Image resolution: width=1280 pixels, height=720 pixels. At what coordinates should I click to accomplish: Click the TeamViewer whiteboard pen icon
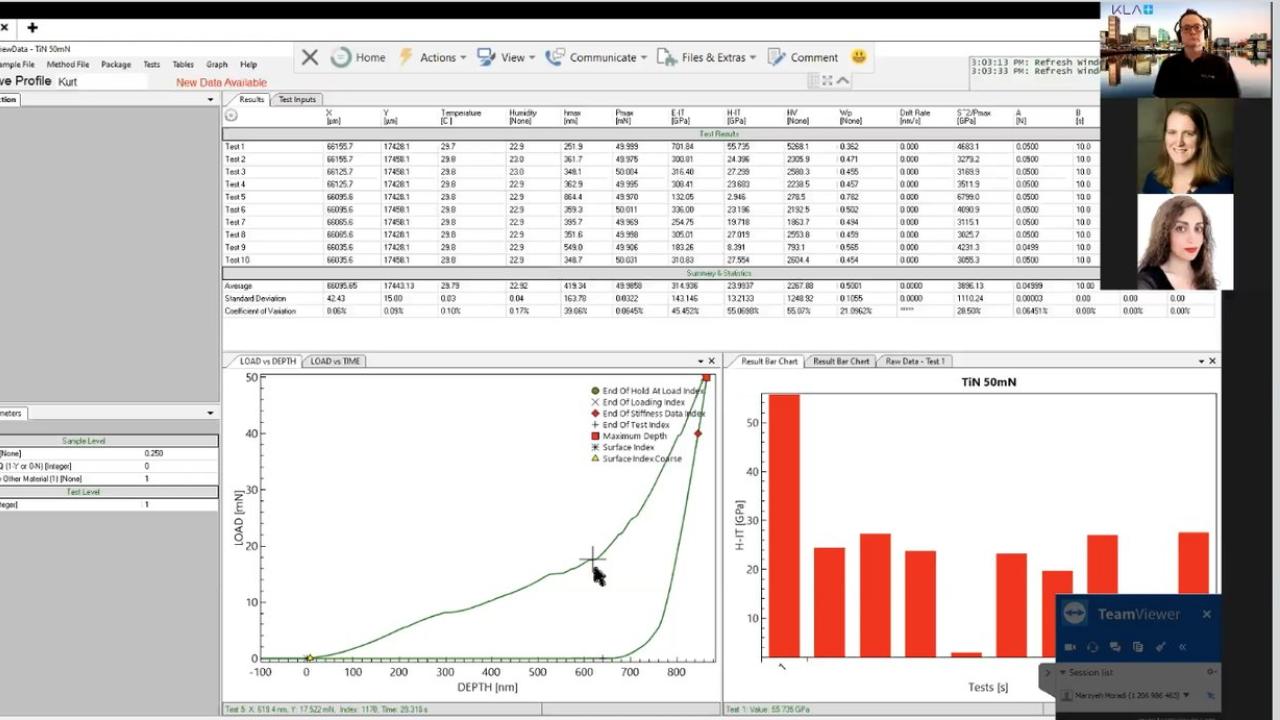(x=1161, y=647)
